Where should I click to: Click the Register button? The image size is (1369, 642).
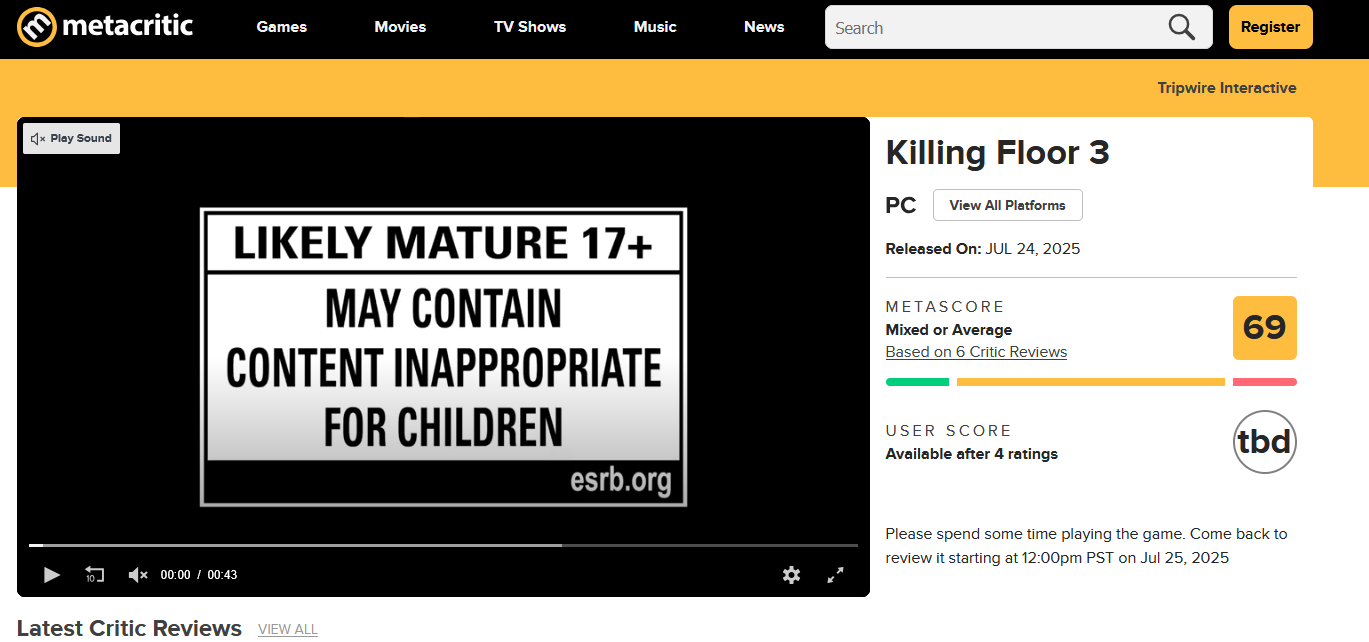1270,27
